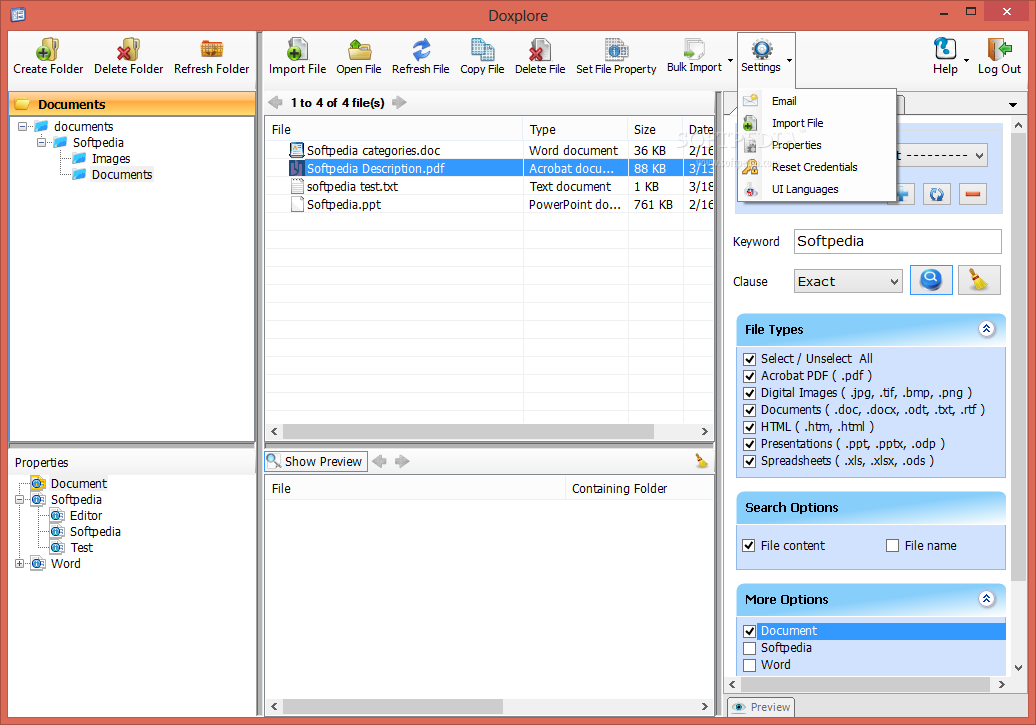Click the red minus remove button
Viewport: 1036px width, 725px height.
(x=973, y=194)
